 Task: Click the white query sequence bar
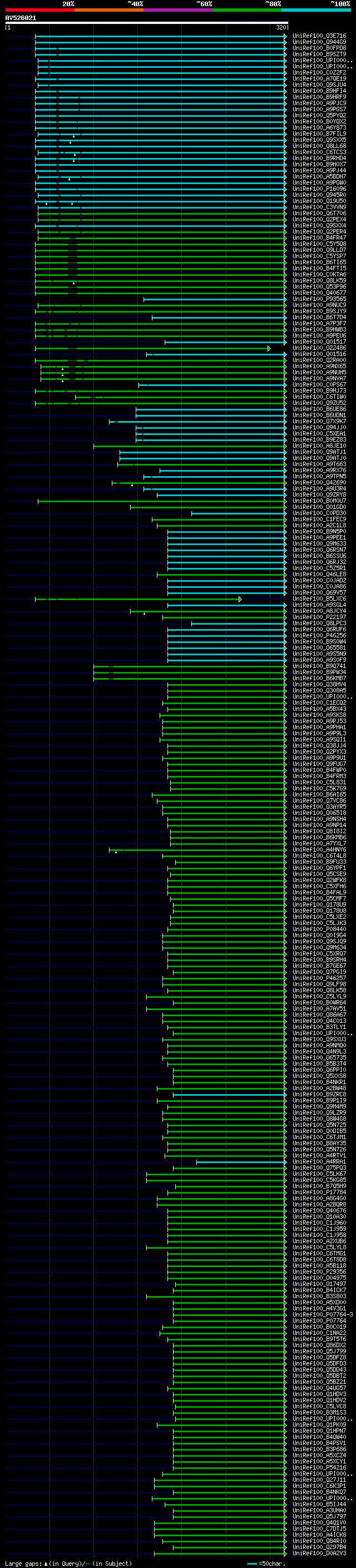pos(146,22)
